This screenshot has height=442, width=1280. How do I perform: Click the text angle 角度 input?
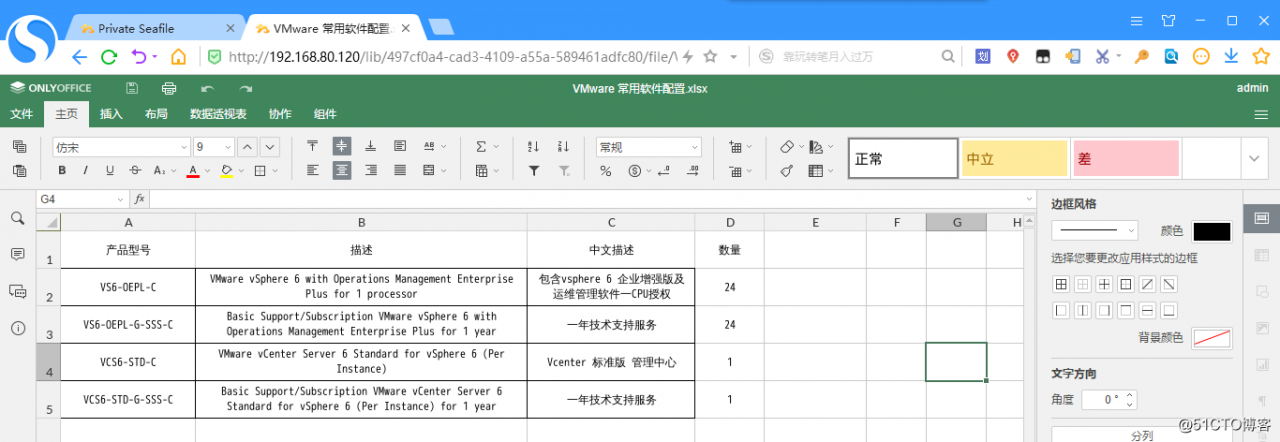(x=1108, y=400)
